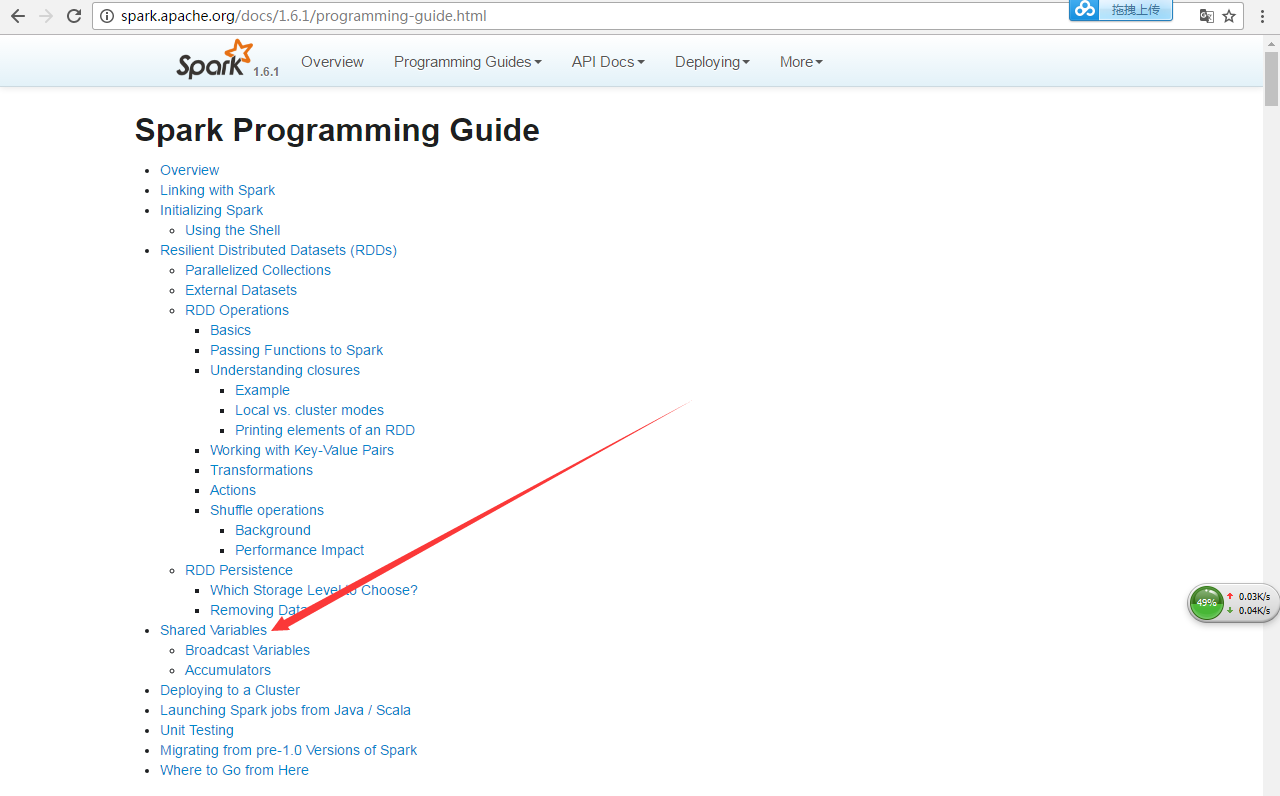Click the Unit Testing link

pos(197,730)
